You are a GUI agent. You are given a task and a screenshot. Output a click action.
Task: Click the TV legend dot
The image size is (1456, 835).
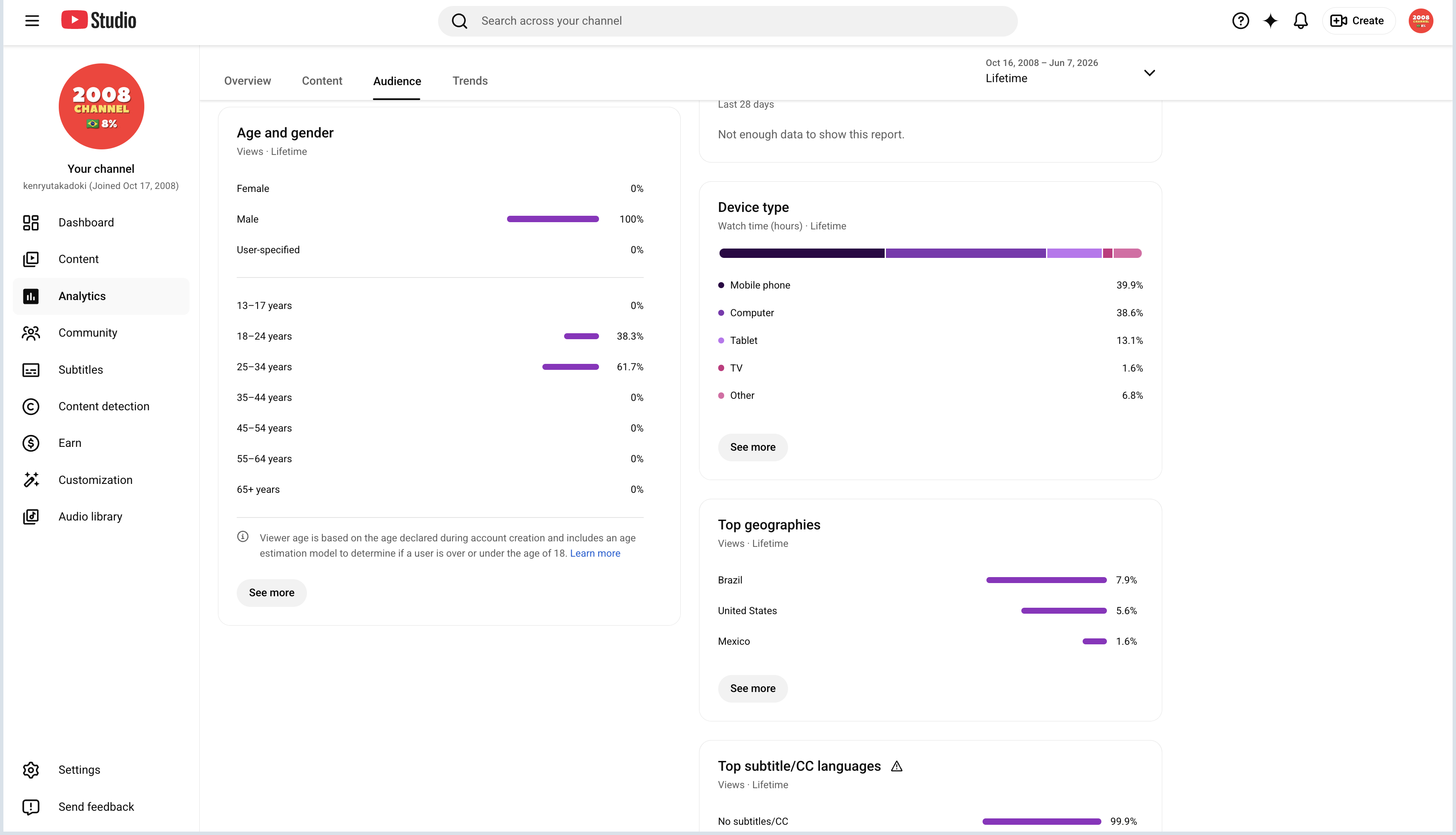[x=721, y=368]
